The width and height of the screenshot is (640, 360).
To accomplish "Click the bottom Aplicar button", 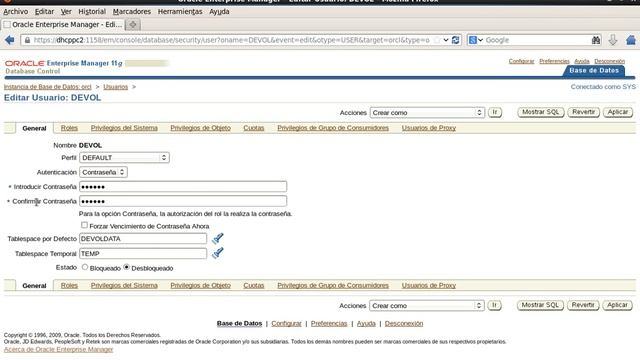I will pos(618,305).
